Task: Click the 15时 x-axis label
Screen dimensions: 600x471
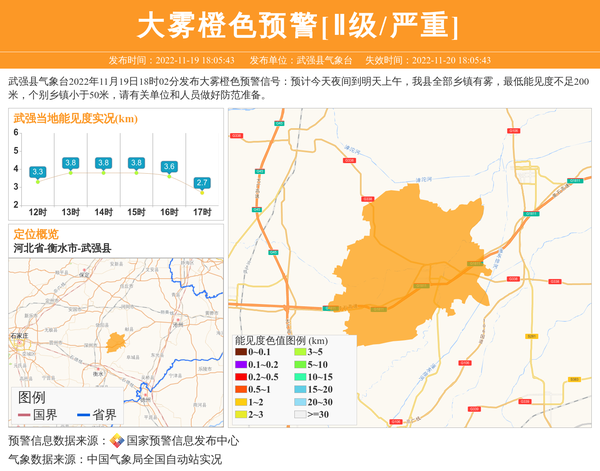Action: click(136, 212)
